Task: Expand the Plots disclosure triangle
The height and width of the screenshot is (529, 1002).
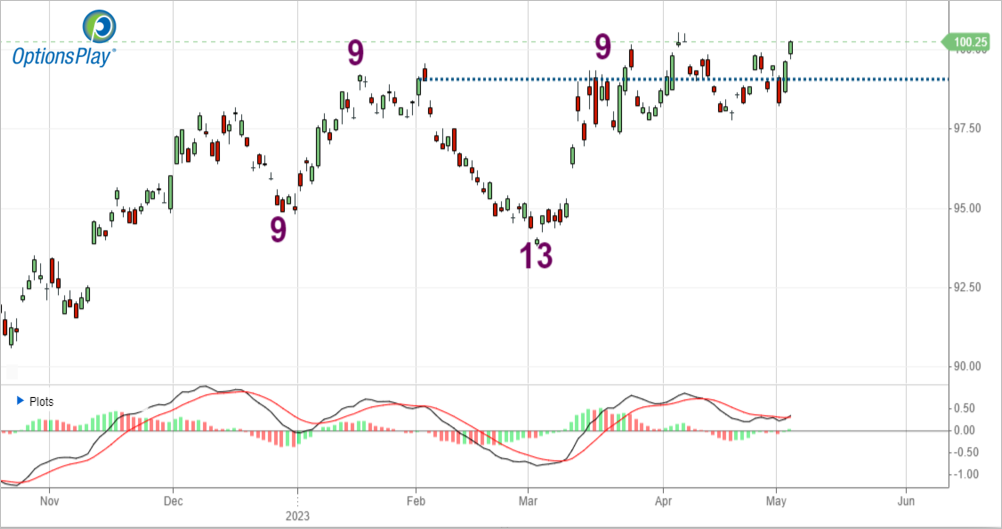Action: (x=19, y=401)
